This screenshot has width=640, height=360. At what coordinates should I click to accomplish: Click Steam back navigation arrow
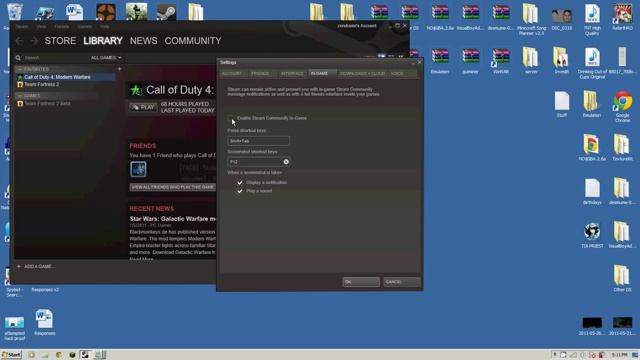[x=19, y=41]
